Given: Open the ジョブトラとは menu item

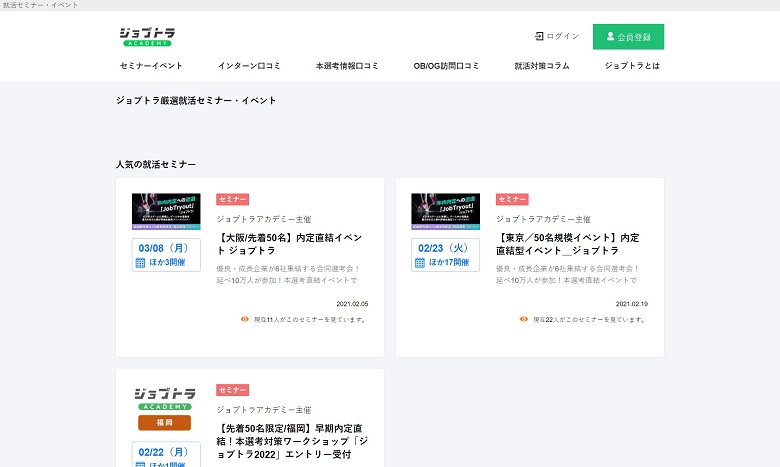Looking at the screenshot, I should (x=632, y=66).
